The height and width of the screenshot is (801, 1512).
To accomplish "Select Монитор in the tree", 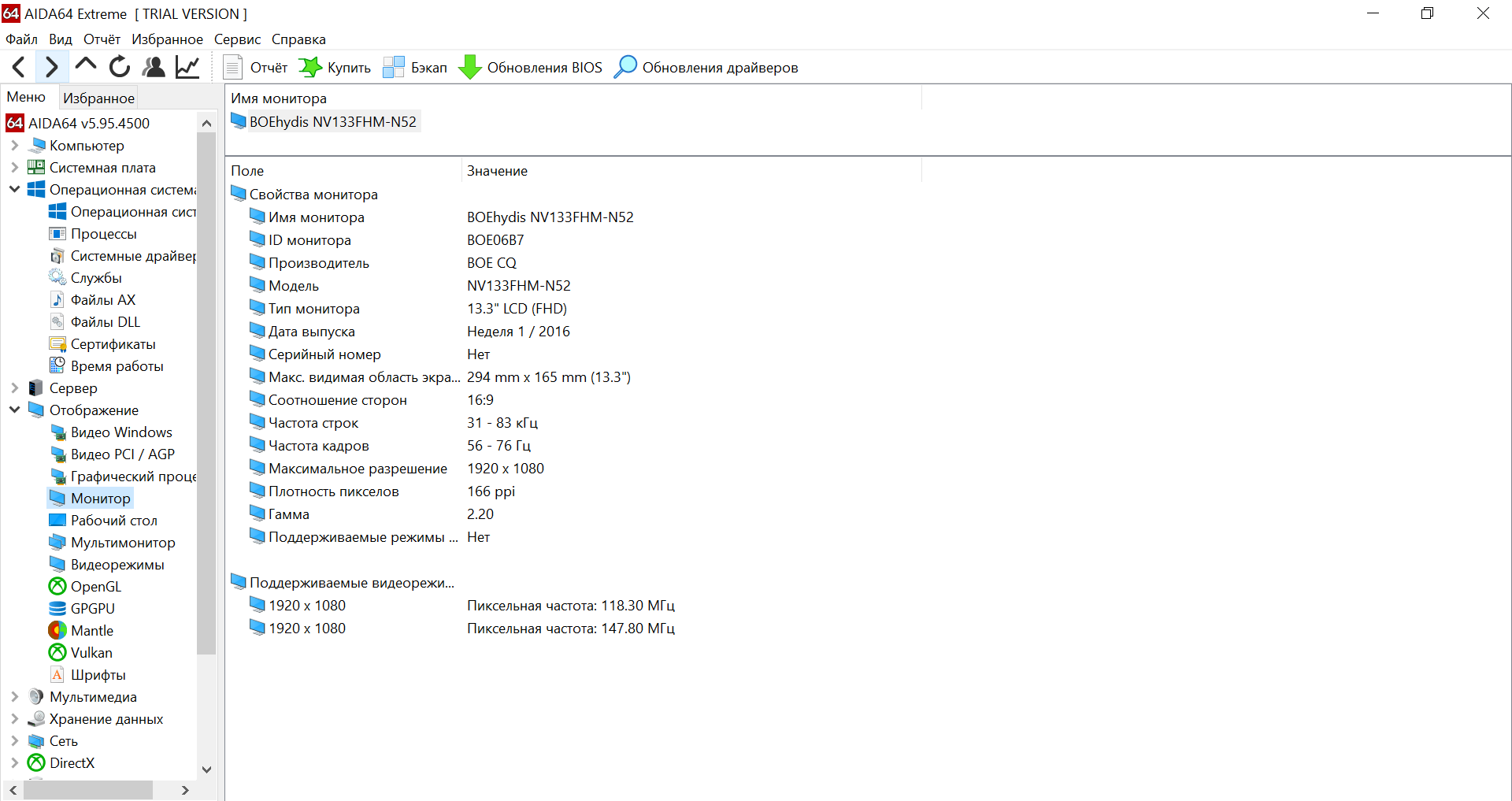I will [90, 498].
